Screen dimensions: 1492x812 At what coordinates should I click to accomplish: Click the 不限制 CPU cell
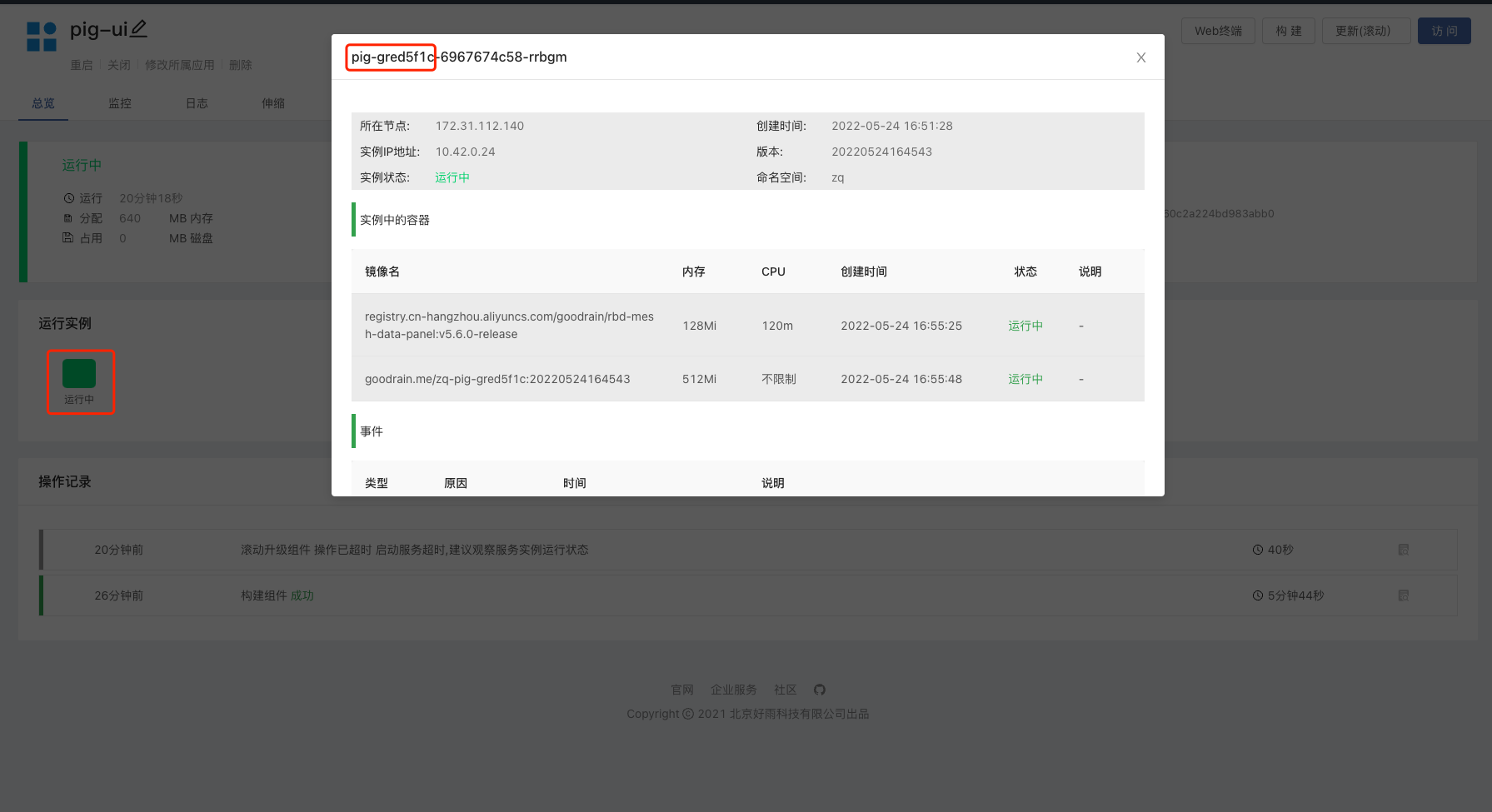[x=779, y=379]
